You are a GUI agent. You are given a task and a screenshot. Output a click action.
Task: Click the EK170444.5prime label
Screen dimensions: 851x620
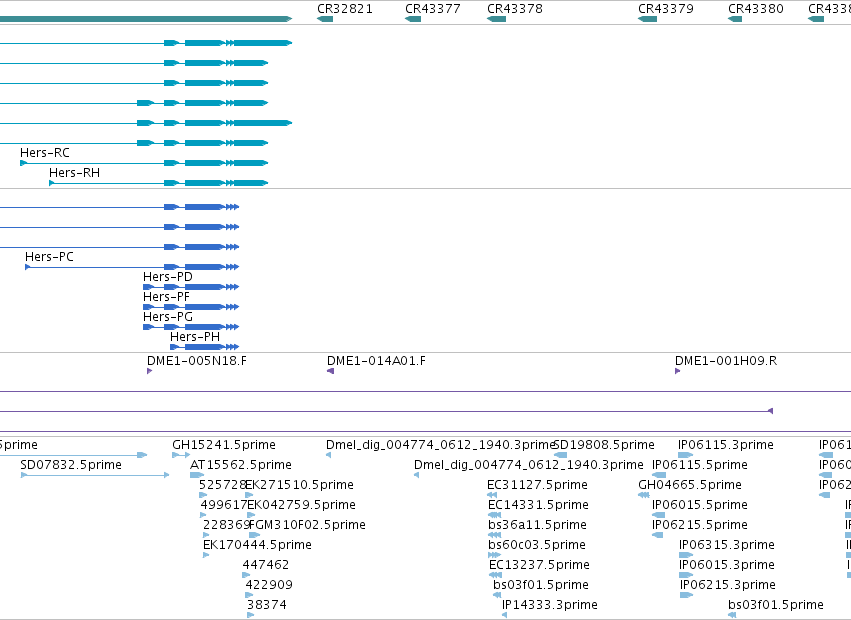click(x=257, y=545)
